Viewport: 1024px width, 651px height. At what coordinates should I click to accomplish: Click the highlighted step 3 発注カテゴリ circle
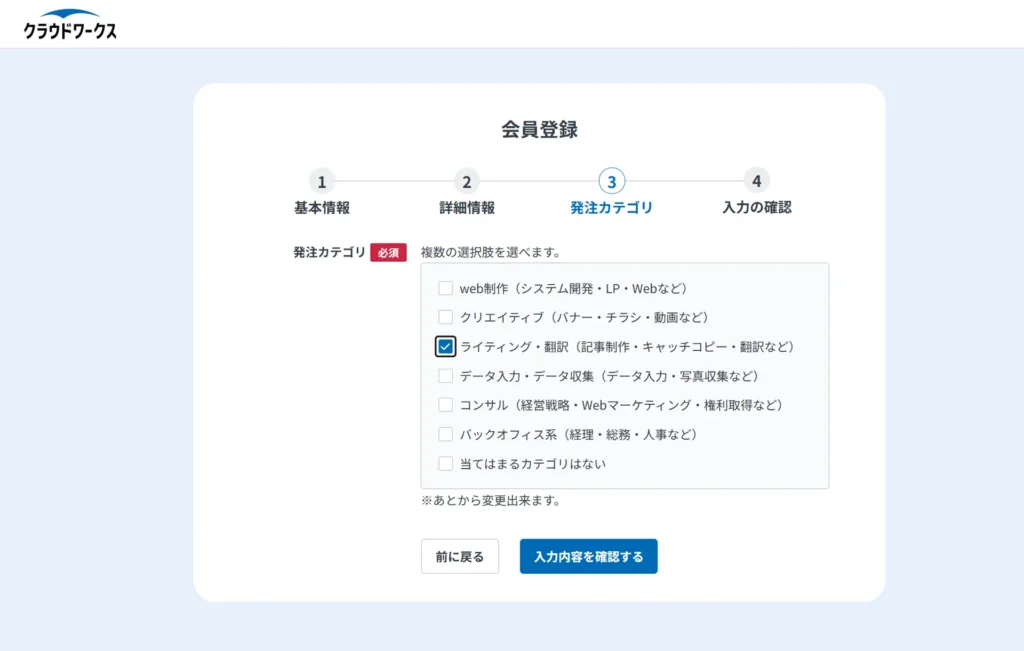[x=611, y=183]
